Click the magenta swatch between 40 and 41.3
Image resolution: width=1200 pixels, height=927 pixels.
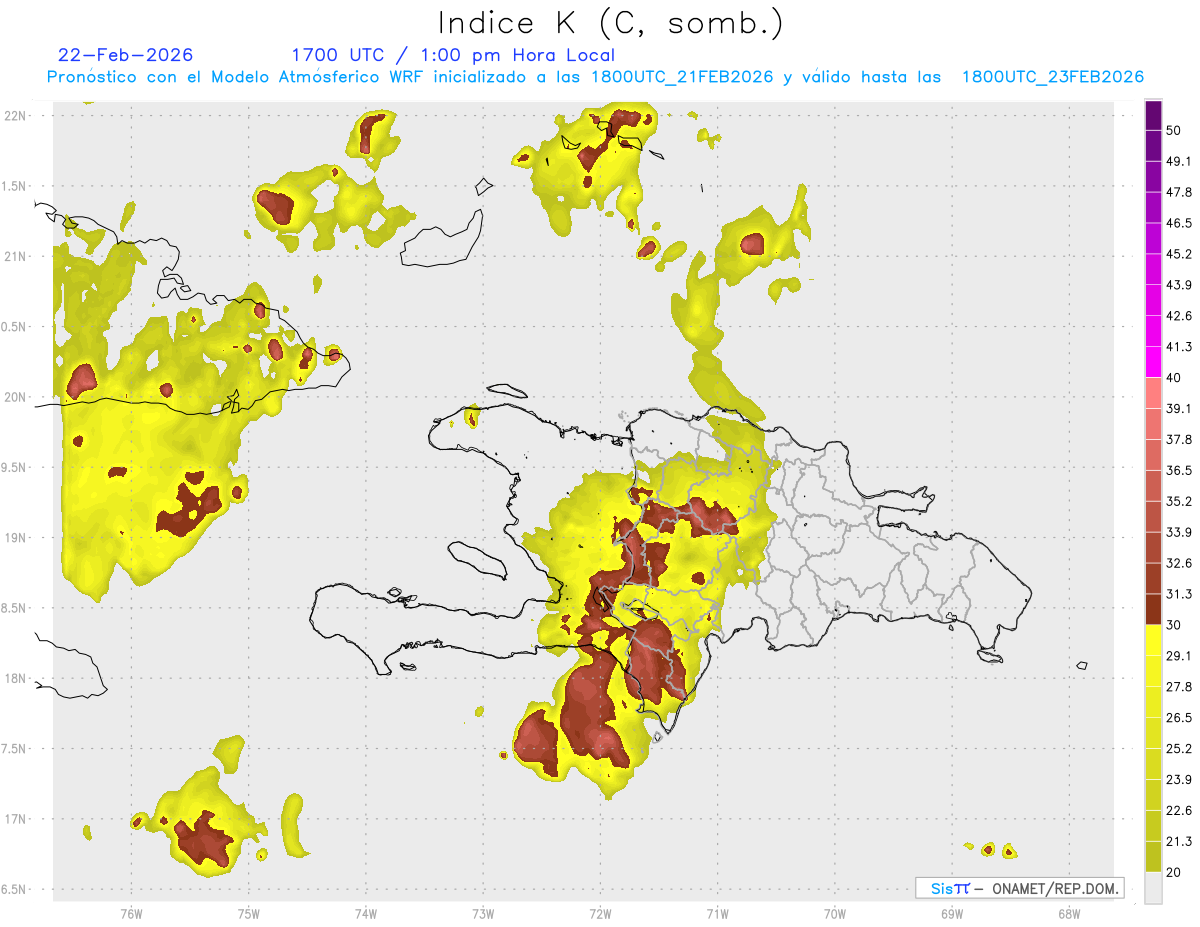(1154, 362)
